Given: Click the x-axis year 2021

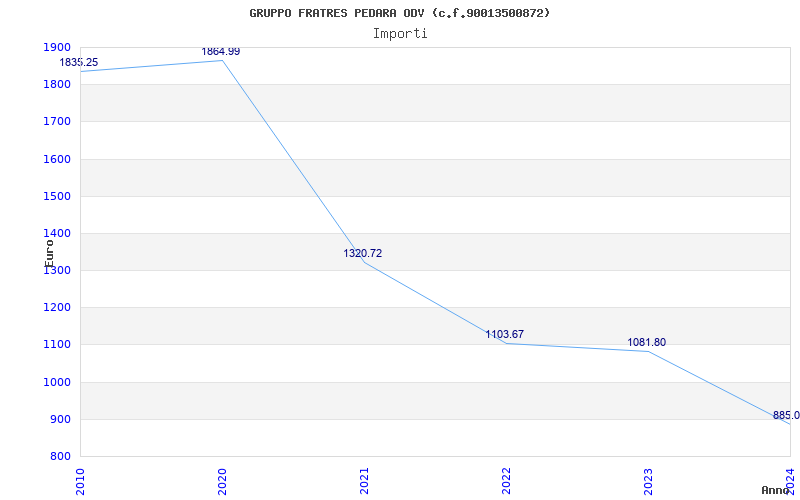Looking at the screenshot, I should click(x=364, y=481).
